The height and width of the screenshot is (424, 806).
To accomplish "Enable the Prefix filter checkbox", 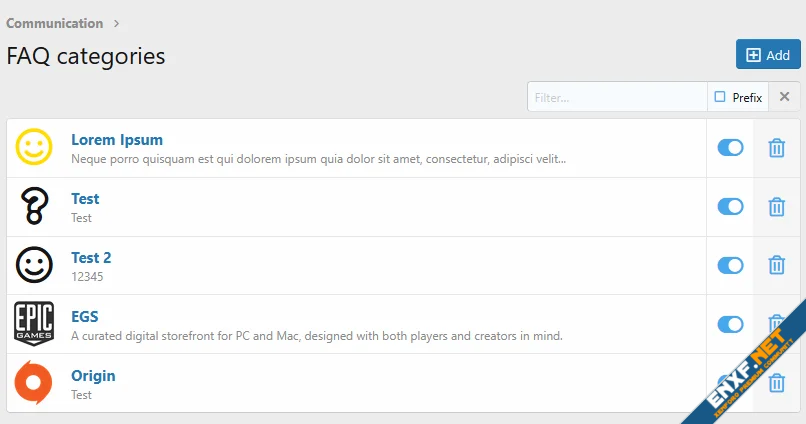I will pyautogui.click(x=720, y=97).
